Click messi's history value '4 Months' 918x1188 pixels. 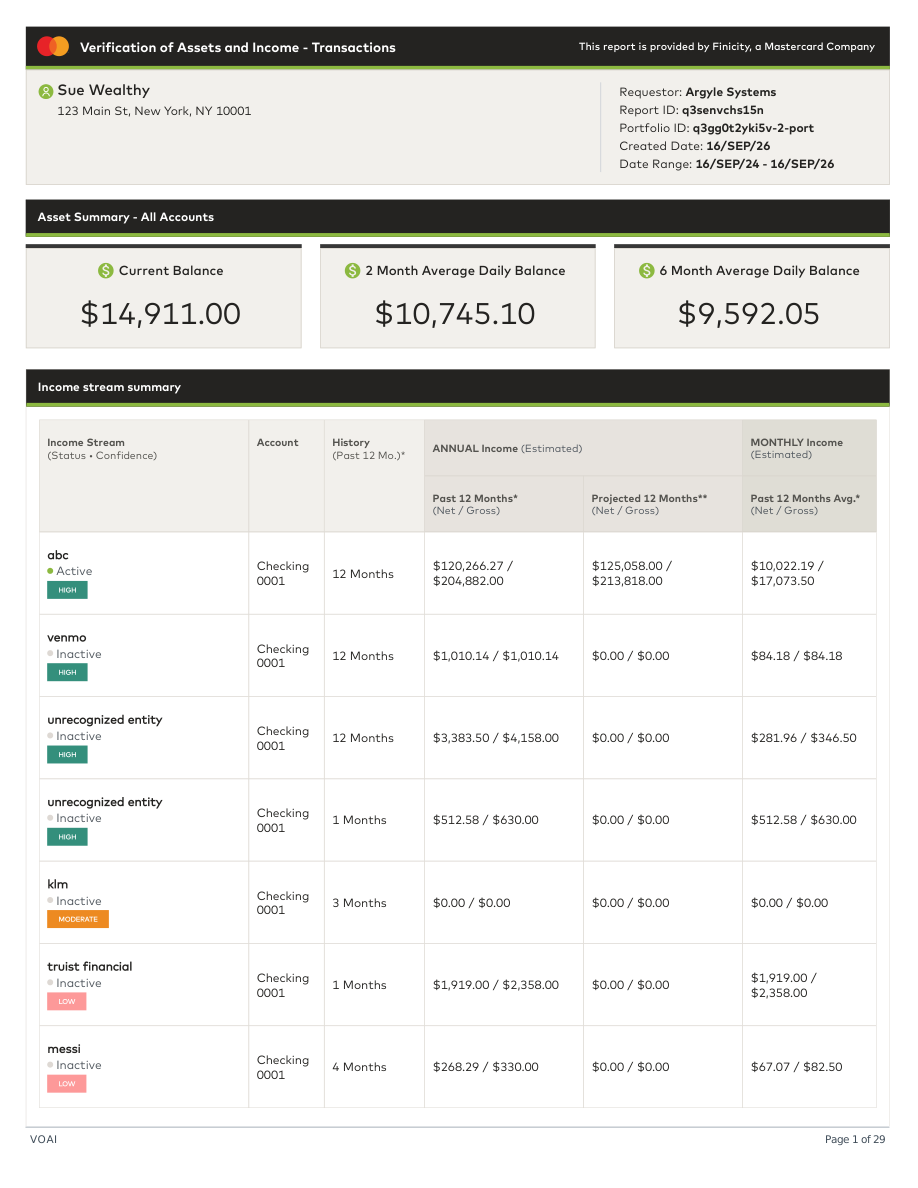[x=359, y=1067]
